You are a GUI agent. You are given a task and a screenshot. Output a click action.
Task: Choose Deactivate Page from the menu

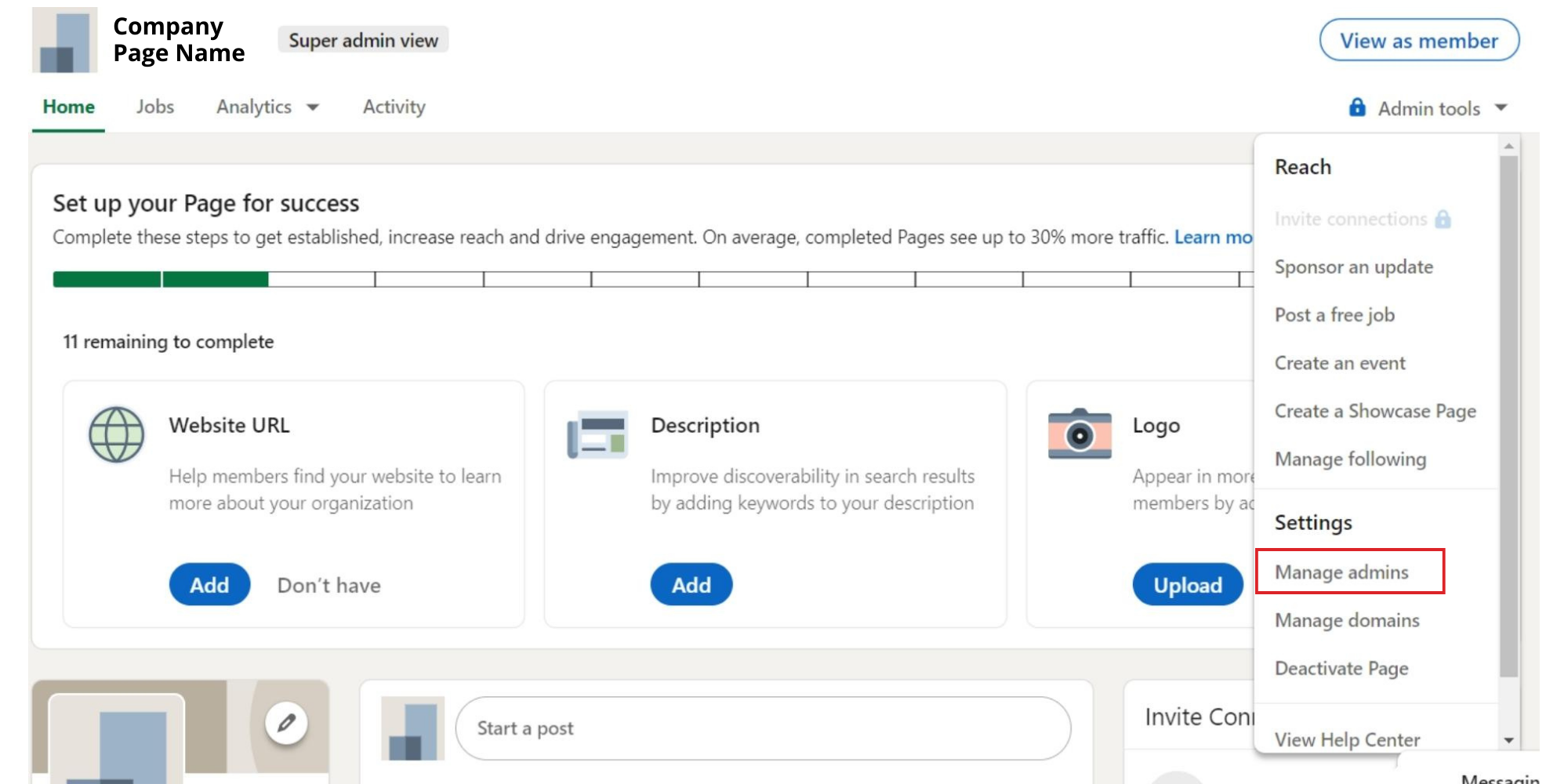click(x=1341, y=668)
